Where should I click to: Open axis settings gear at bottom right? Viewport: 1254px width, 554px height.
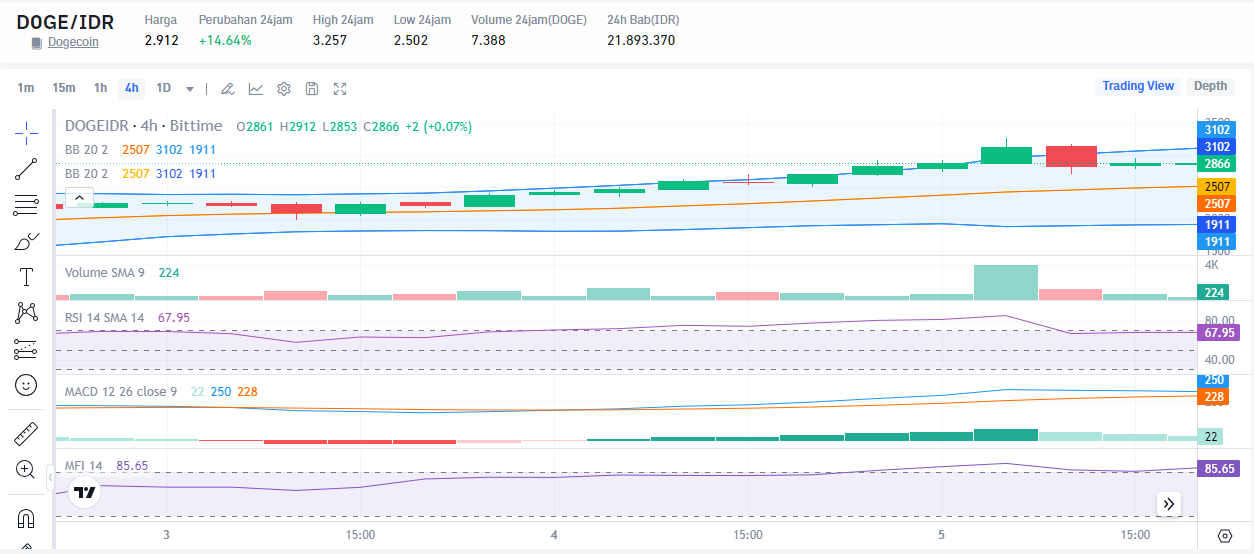point(1225,535)
